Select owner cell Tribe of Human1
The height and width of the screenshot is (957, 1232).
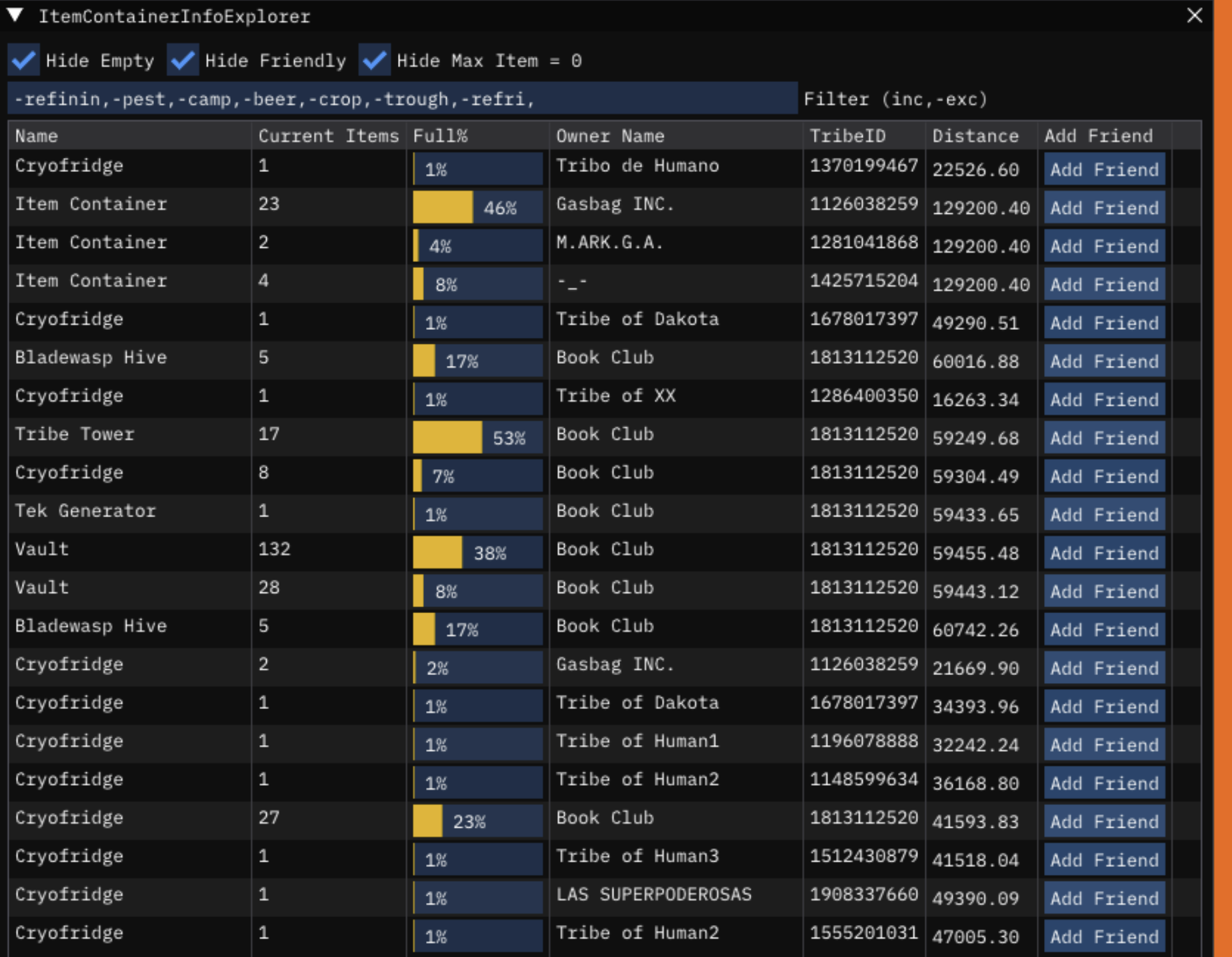[x=637, y=740]
